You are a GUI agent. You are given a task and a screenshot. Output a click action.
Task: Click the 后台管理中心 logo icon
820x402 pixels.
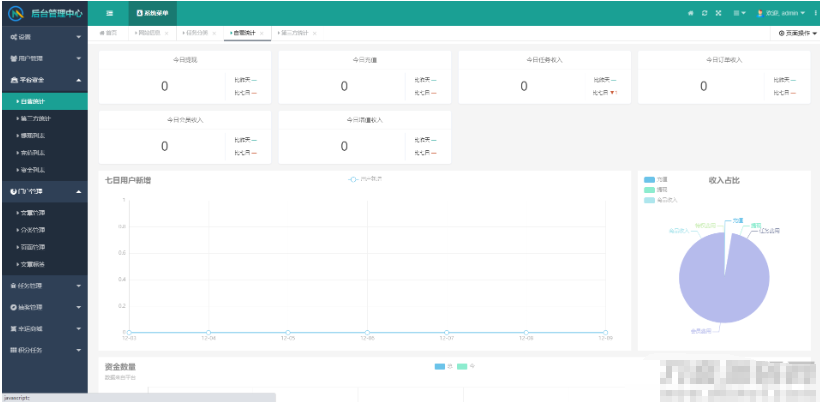[15, 13]
